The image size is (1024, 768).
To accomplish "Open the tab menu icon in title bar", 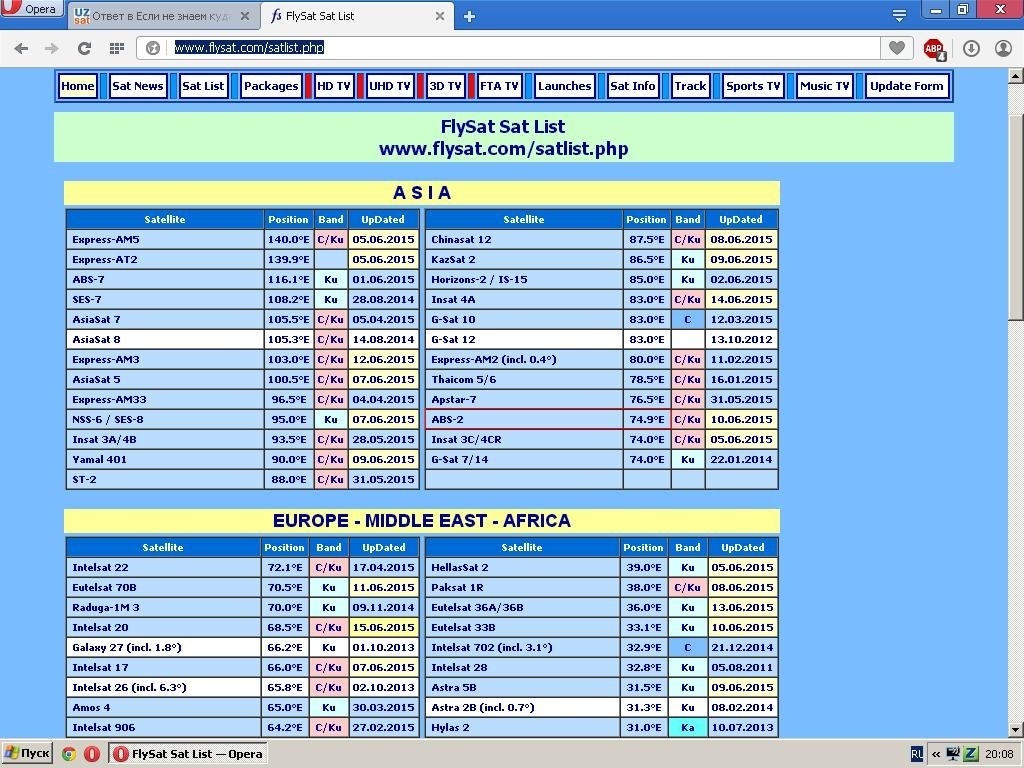I will point(899,15).
